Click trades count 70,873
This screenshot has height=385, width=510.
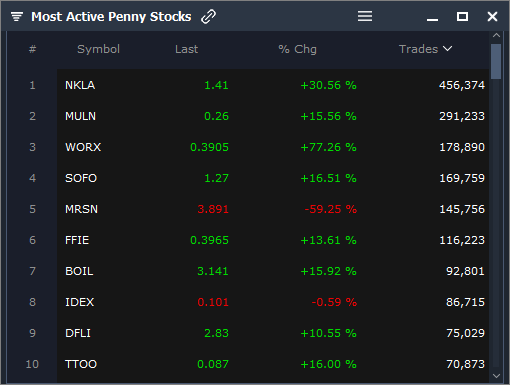click(x=465, y=364)
